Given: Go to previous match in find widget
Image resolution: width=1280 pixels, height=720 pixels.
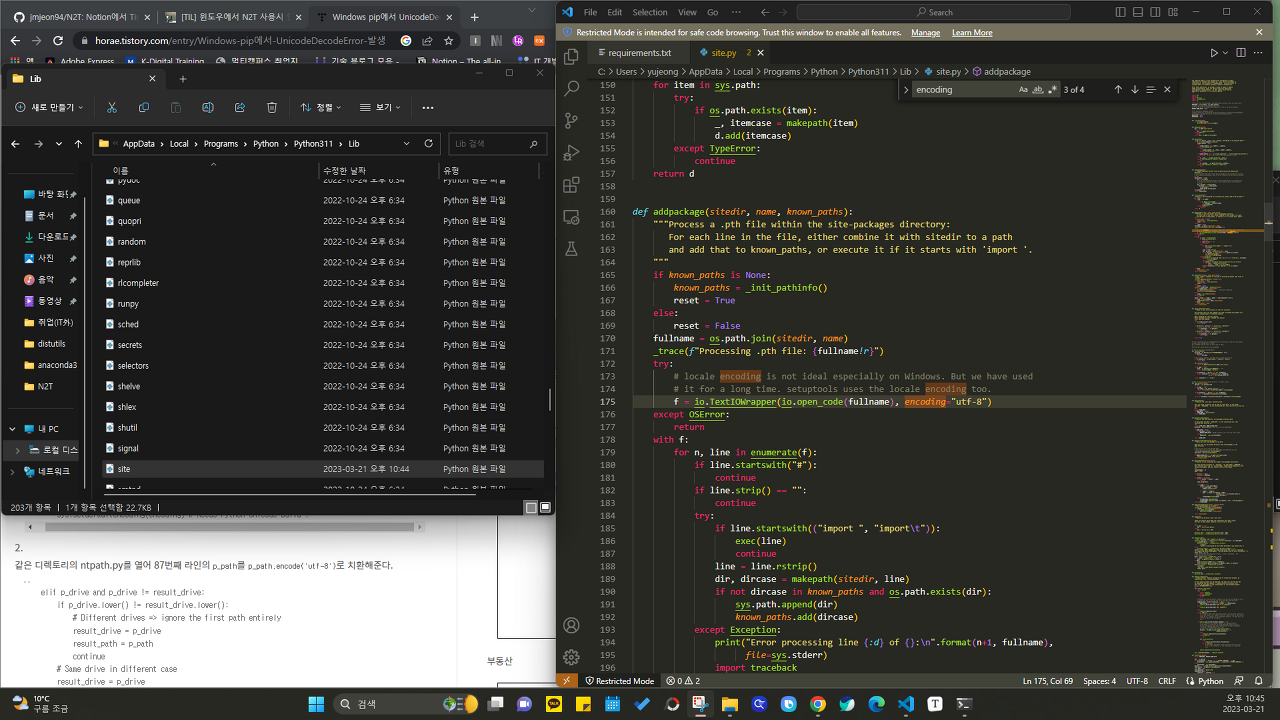Looking at the screenshot, I should pyautogui.click(x=1118, y=89).
